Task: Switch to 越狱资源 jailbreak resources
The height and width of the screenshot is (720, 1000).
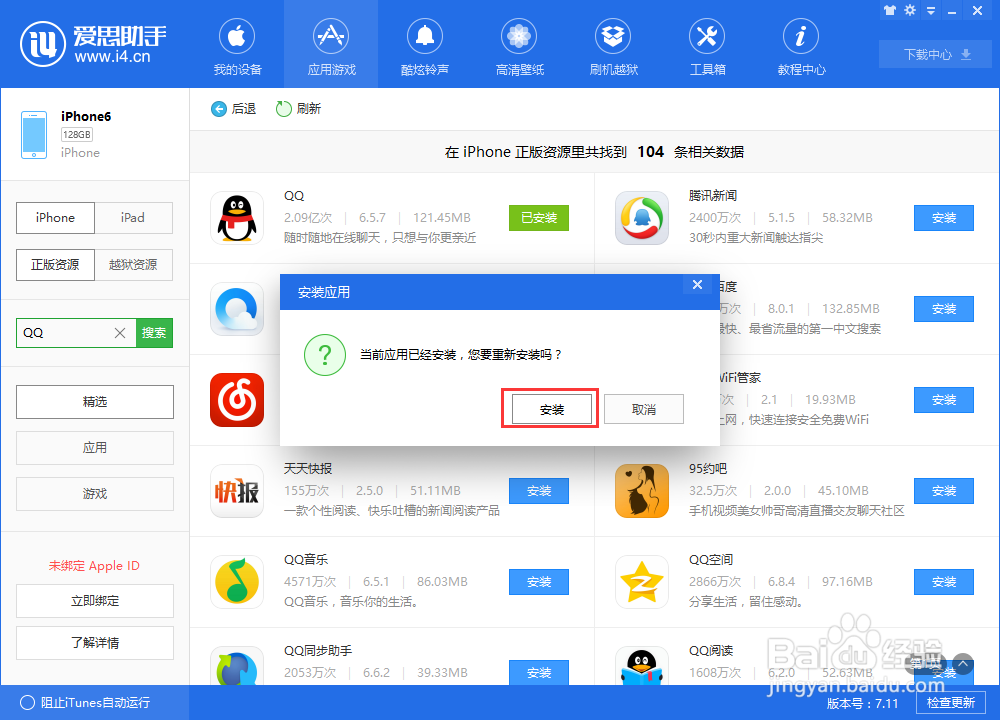Action: coord(133,264)
